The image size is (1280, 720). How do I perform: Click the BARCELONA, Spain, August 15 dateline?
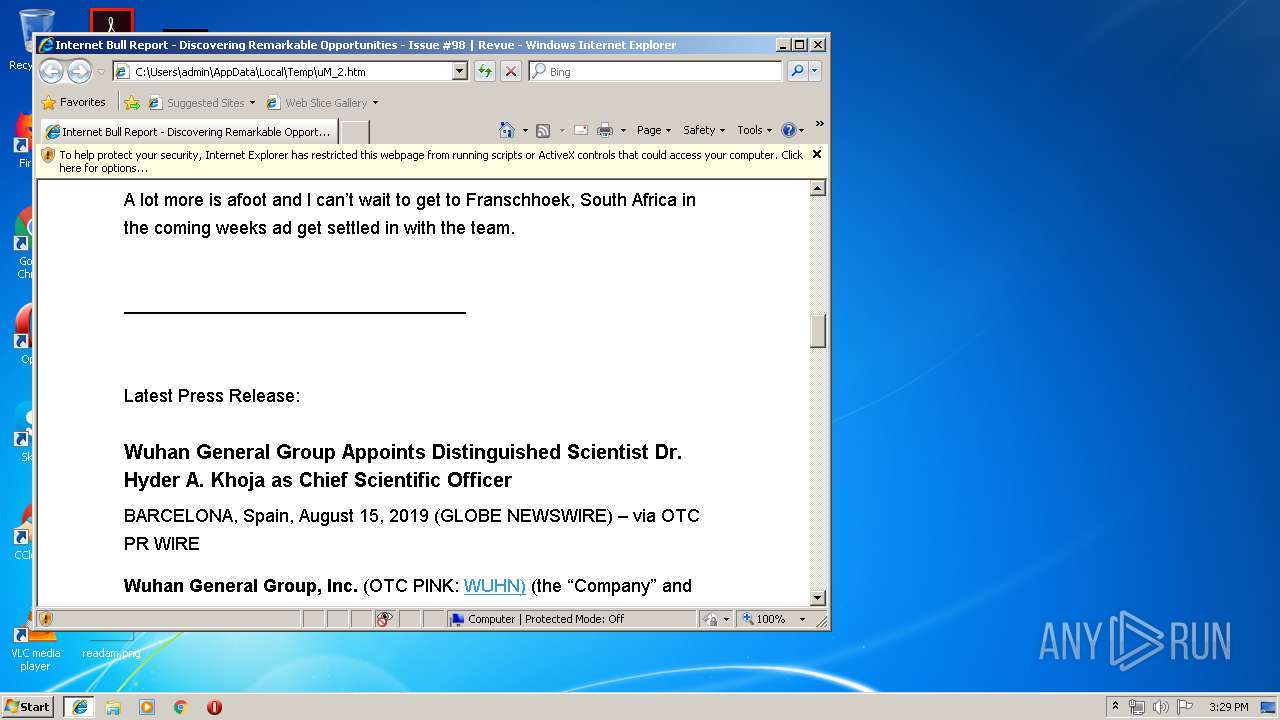point(412,530)
